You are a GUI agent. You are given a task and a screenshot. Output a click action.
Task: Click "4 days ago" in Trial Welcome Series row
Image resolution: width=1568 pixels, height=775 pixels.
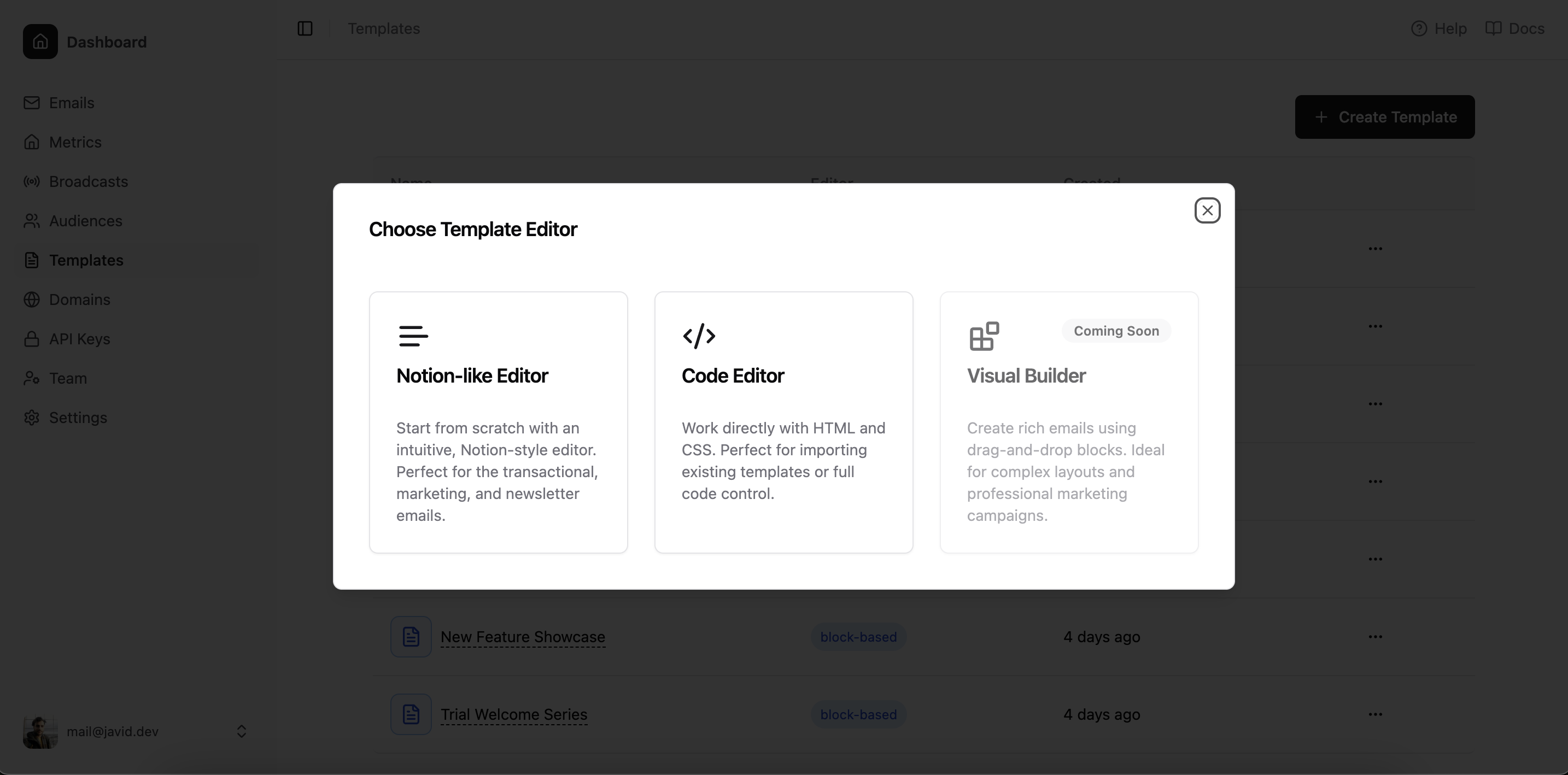(x=1101, y=714)
